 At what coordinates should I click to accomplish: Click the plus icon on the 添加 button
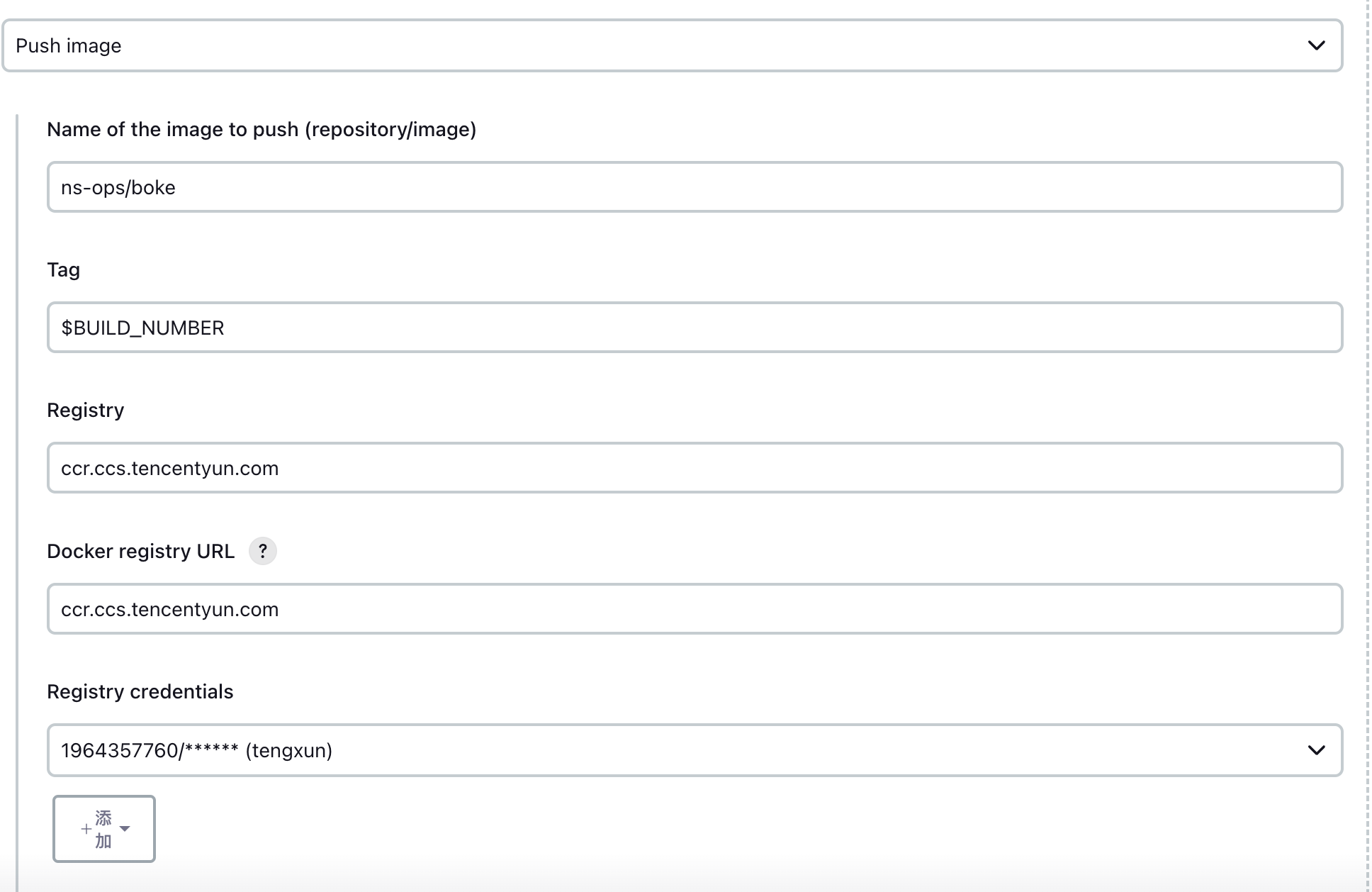pyautogui.click(x=86, y=829)
